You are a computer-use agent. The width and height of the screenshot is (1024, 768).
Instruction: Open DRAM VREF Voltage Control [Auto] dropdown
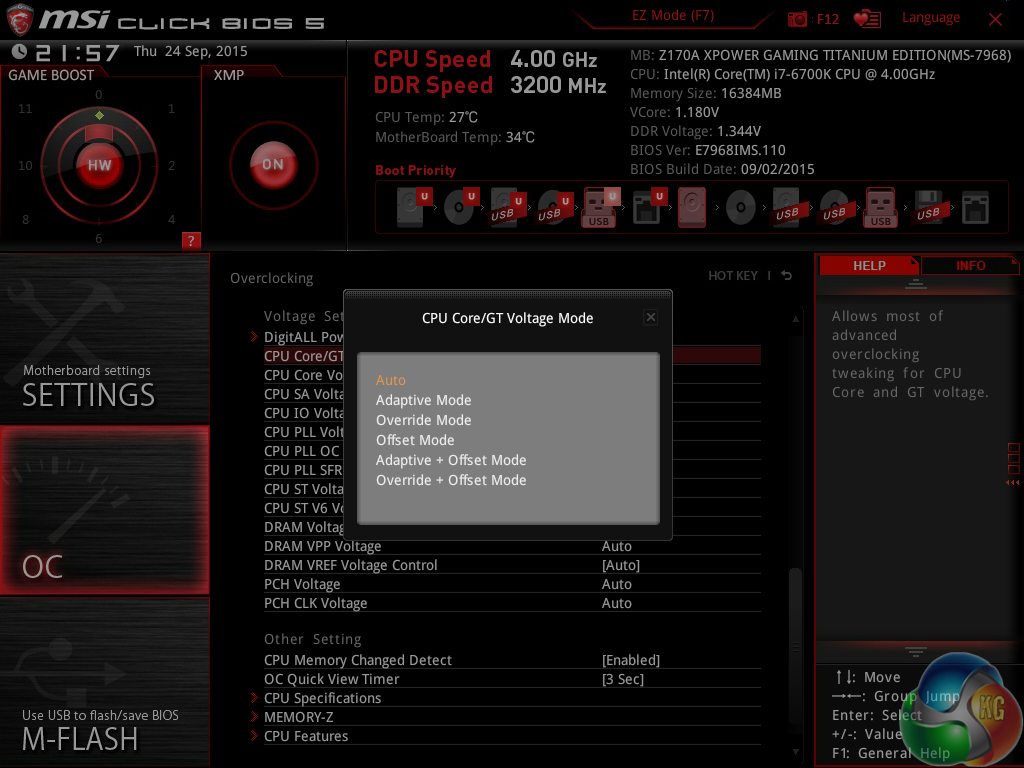(620, 566)
